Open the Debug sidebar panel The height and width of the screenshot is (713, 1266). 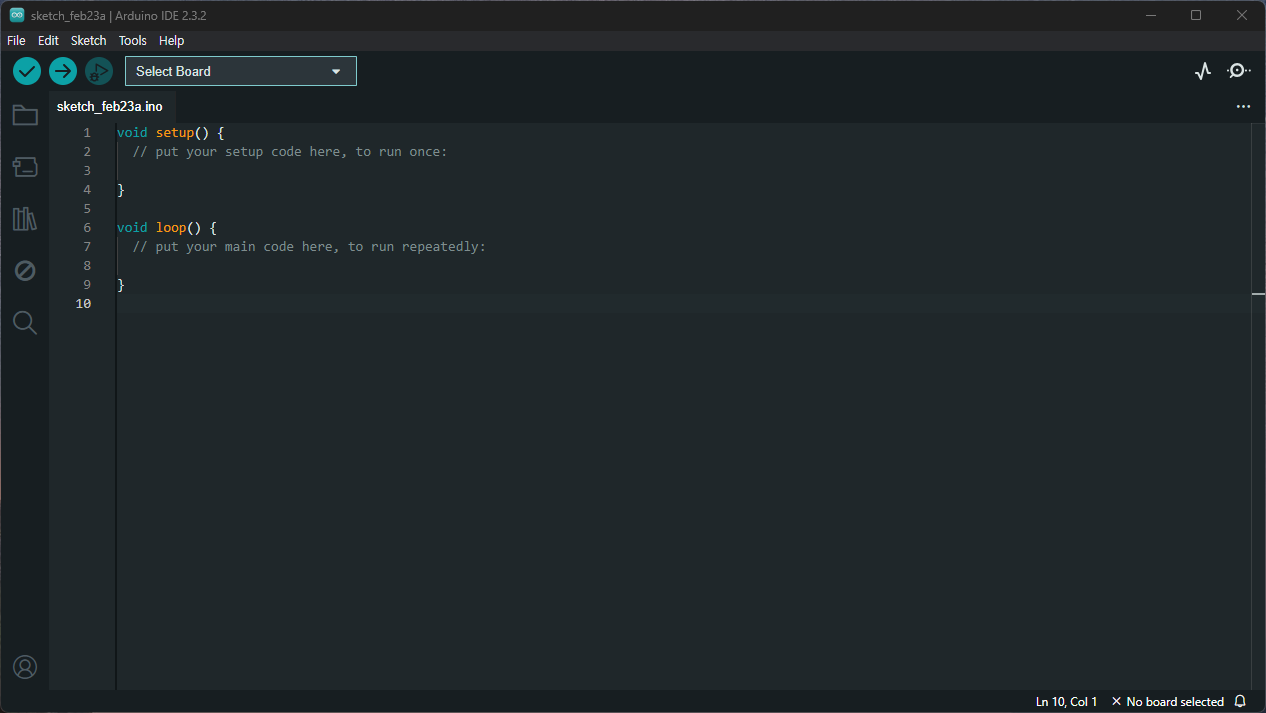25,271
